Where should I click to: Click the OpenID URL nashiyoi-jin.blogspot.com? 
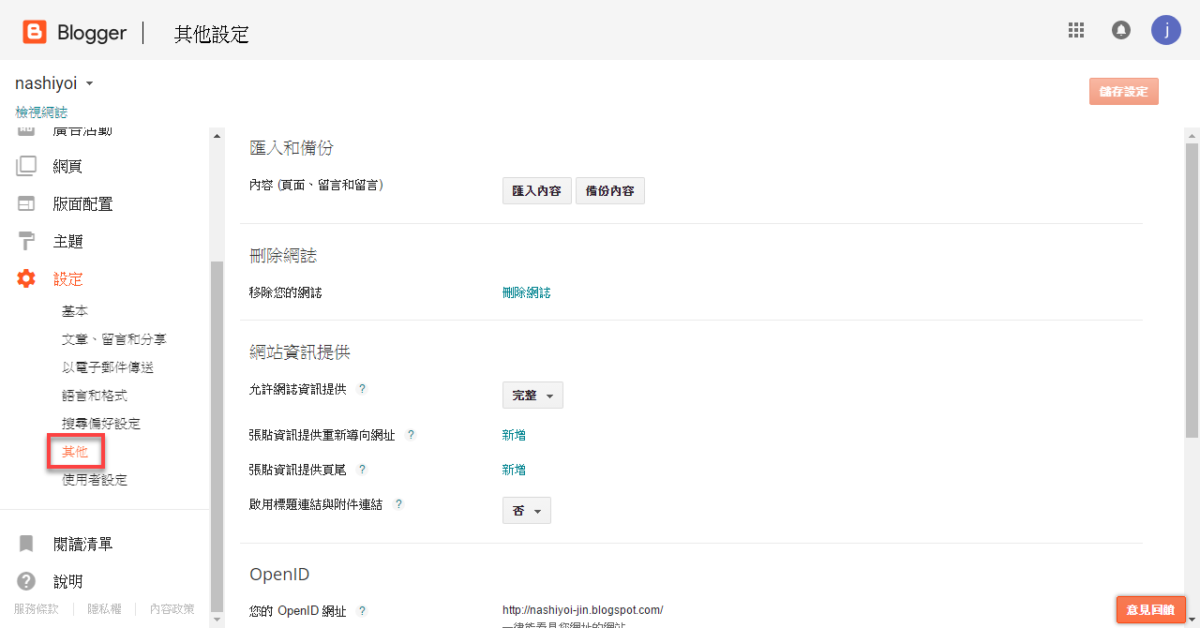click(582, 610)
